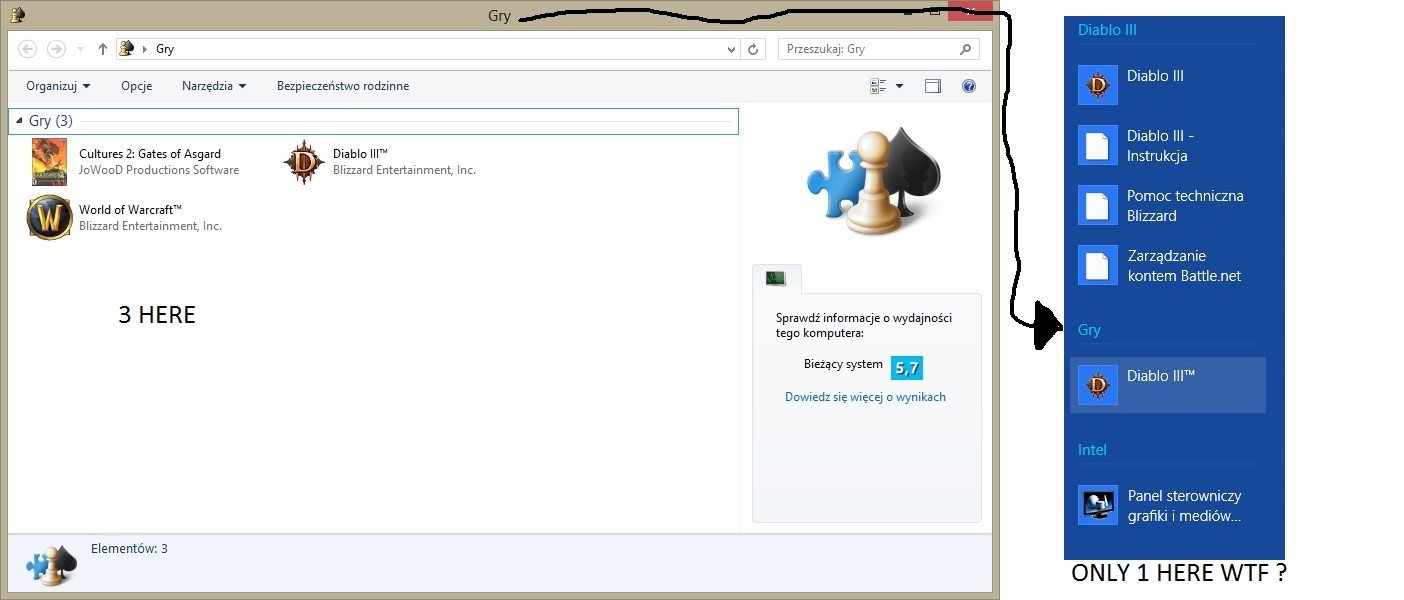Open address bar history dropdown arrow
1404x600 pixels.
click(x=731, y=49)
